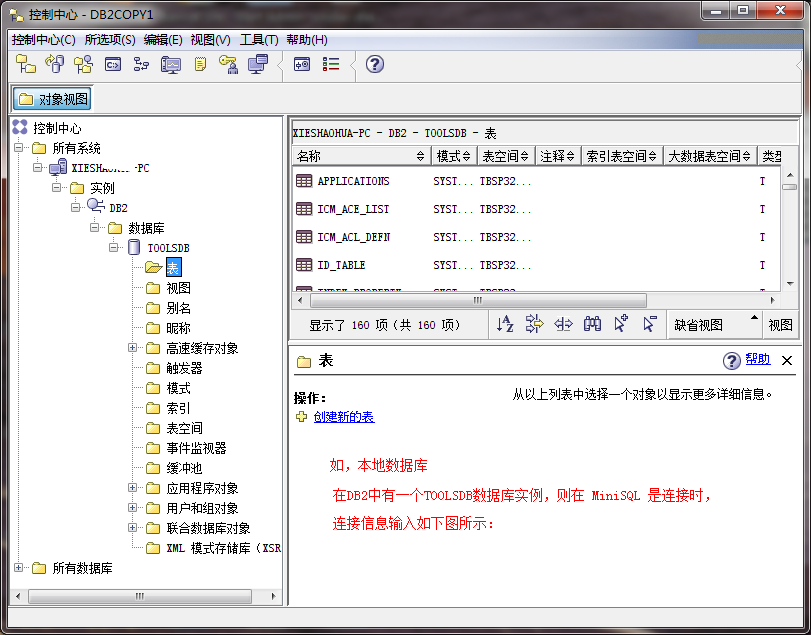Viewport: 811px width, 635px height.
Task: Click the binoculars find icon
Action: point(592,324)
